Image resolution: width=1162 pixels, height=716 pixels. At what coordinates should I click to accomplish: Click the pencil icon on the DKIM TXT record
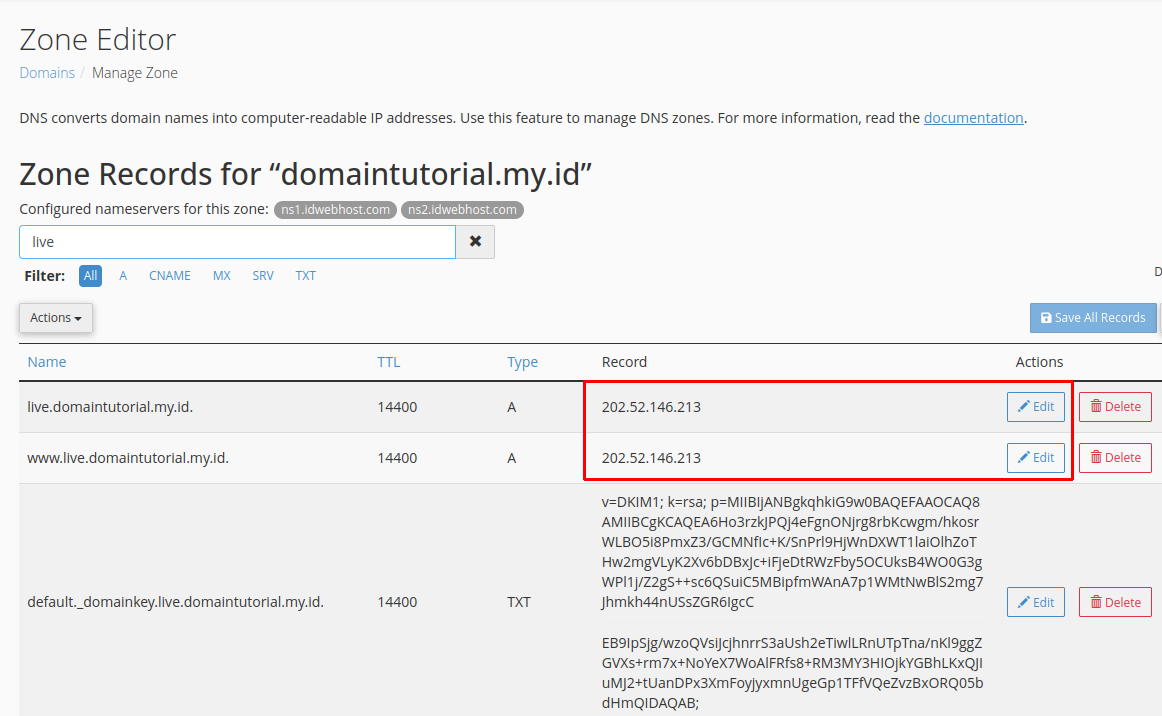tap(1026, 601)
